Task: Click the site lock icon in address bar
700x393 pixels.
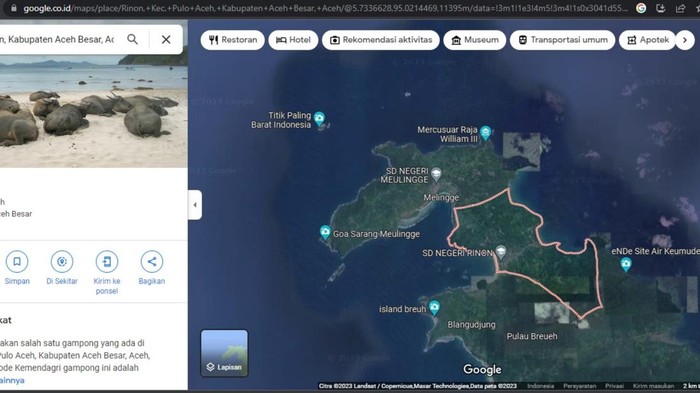Action: point(14,8)
